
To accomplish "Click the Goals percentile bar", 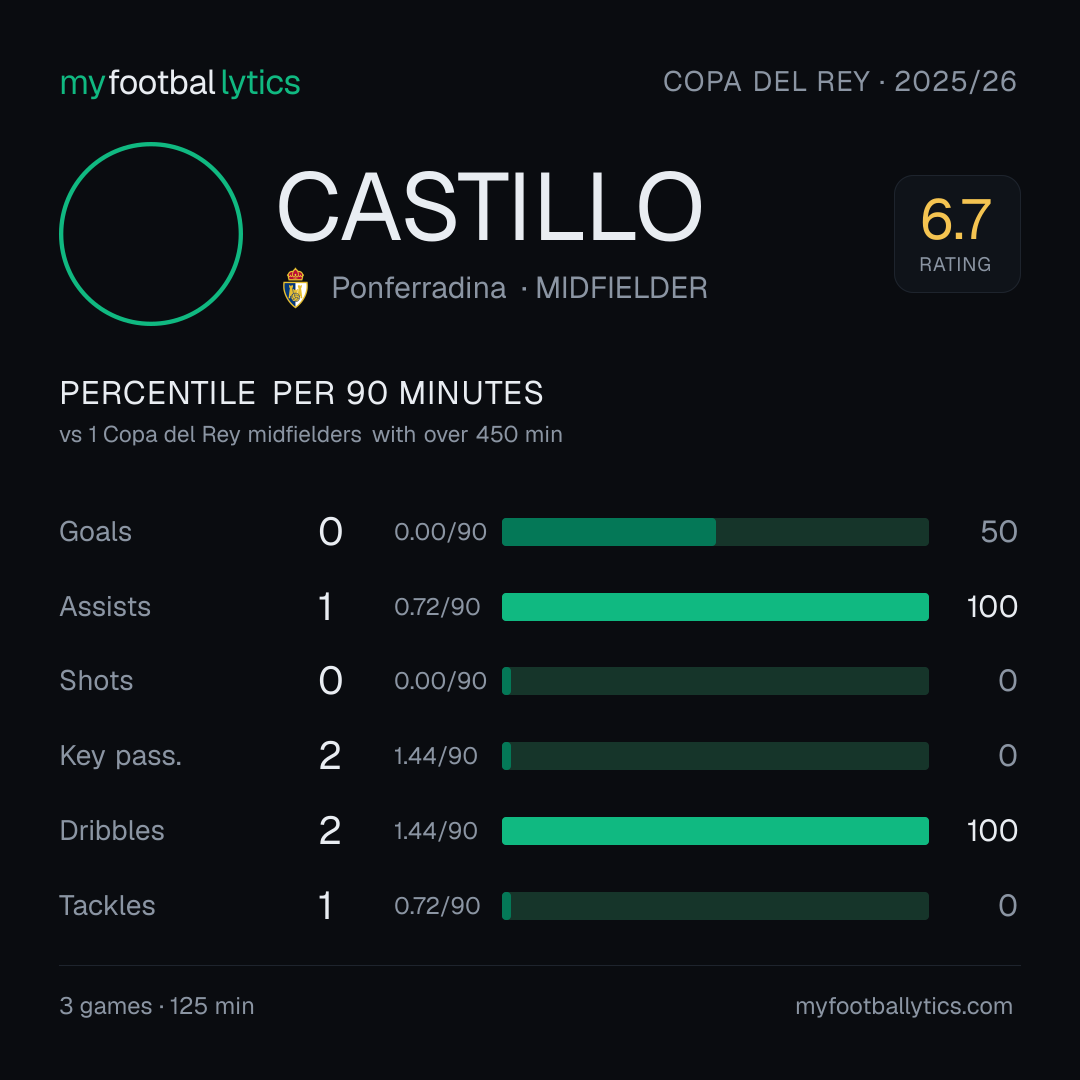I will [x=715, y=532].
